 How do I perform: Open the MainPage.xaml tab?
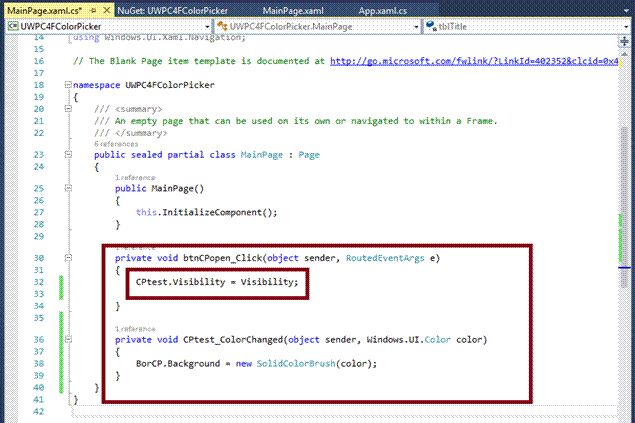point(293,11)
